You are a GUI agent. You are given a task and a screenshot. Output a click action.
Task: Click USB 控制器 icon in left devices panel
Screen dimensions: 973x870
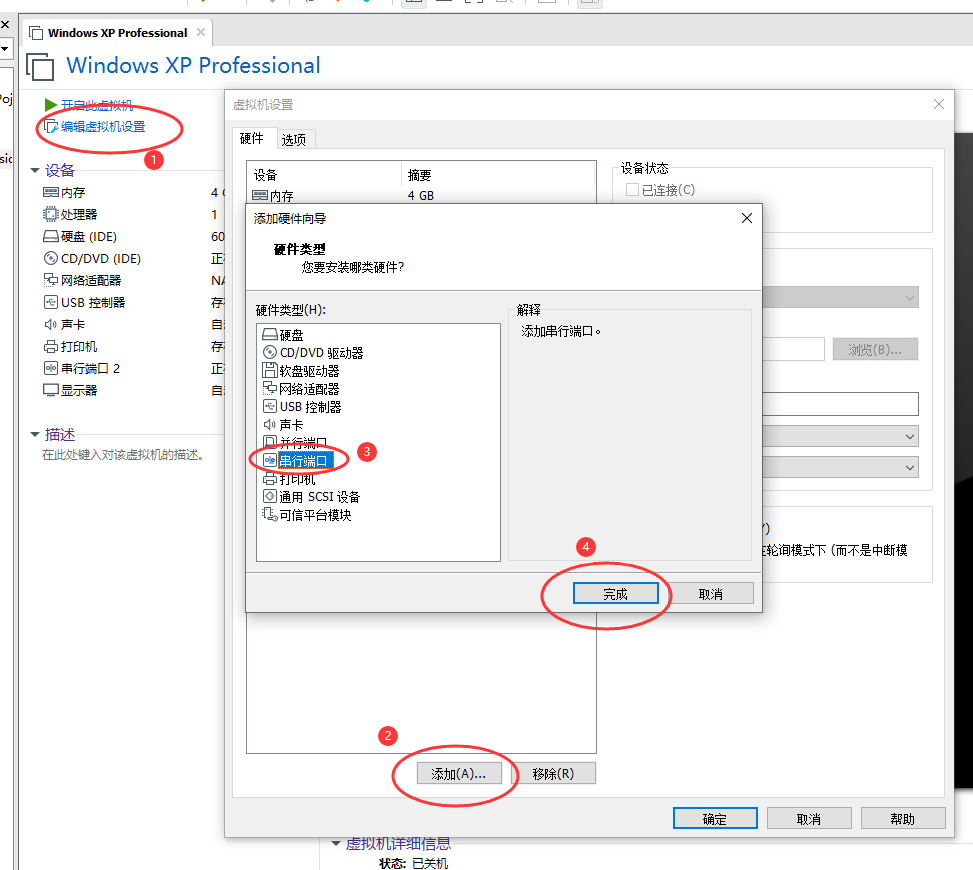(50, 302)
